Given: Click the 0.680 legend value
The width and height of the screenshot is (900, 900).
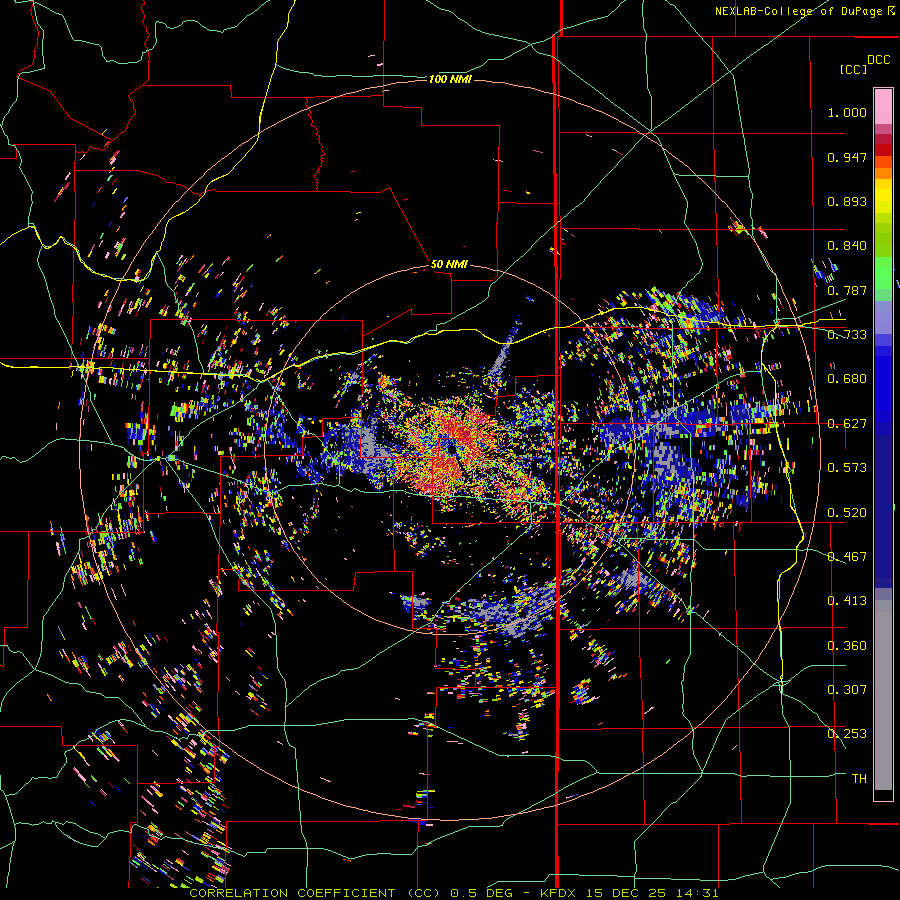Looking at the screenshot, I should [847, 379].
